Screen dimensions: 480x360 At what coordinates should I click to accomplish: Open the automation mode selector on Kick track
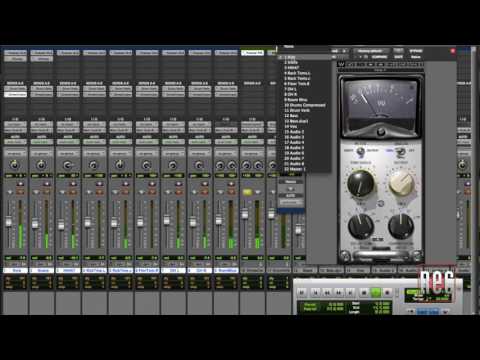point(15,142)
